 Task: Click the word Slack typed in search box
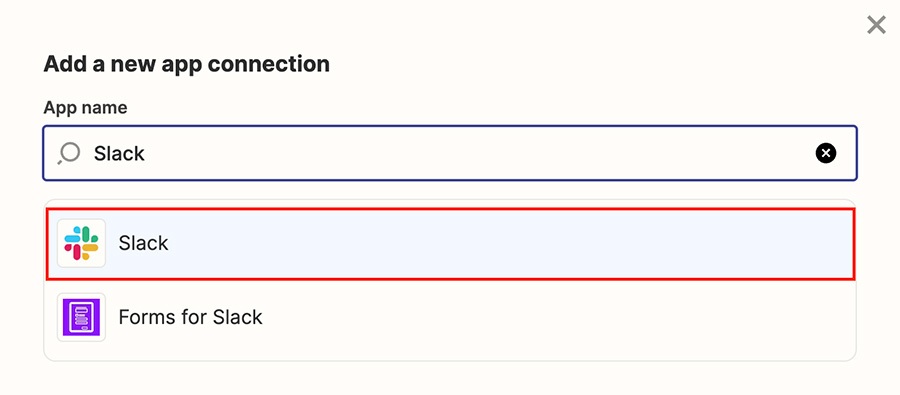coord(119,153)
